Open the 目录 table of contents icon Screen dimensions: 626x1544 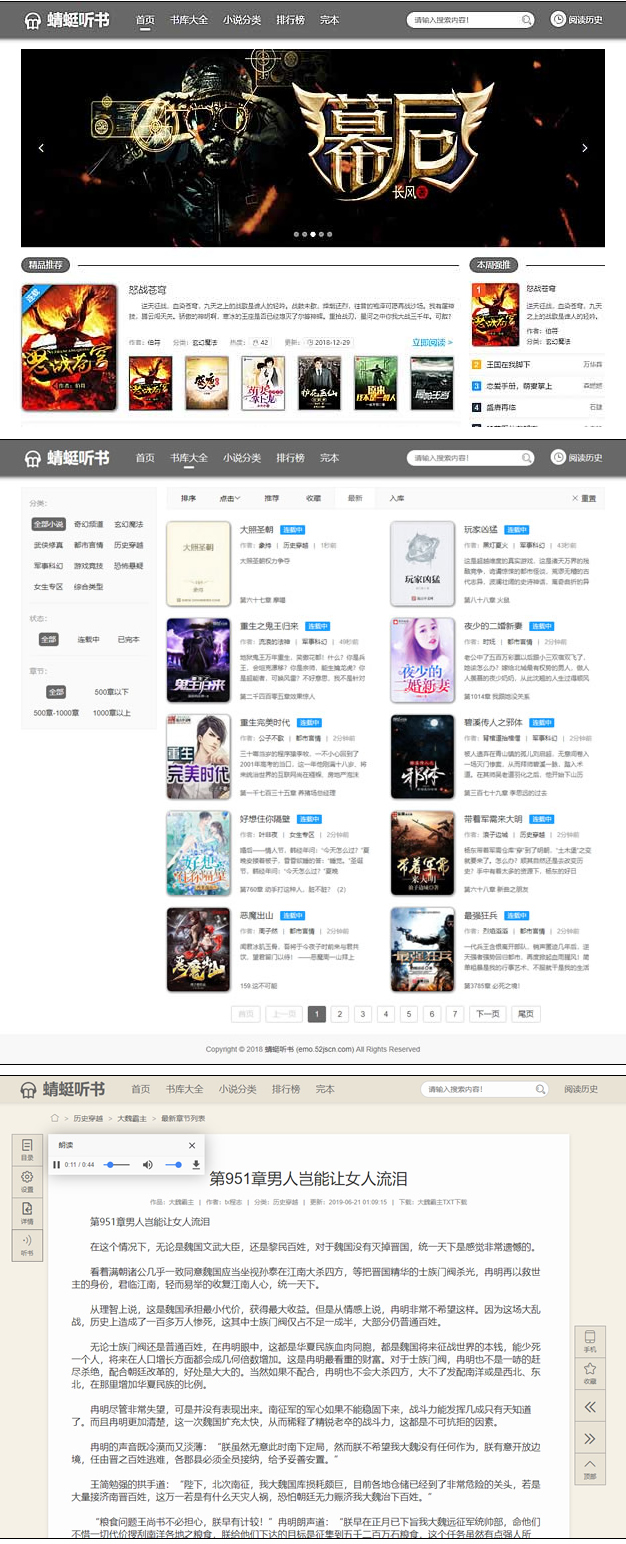coord(27,1149)
